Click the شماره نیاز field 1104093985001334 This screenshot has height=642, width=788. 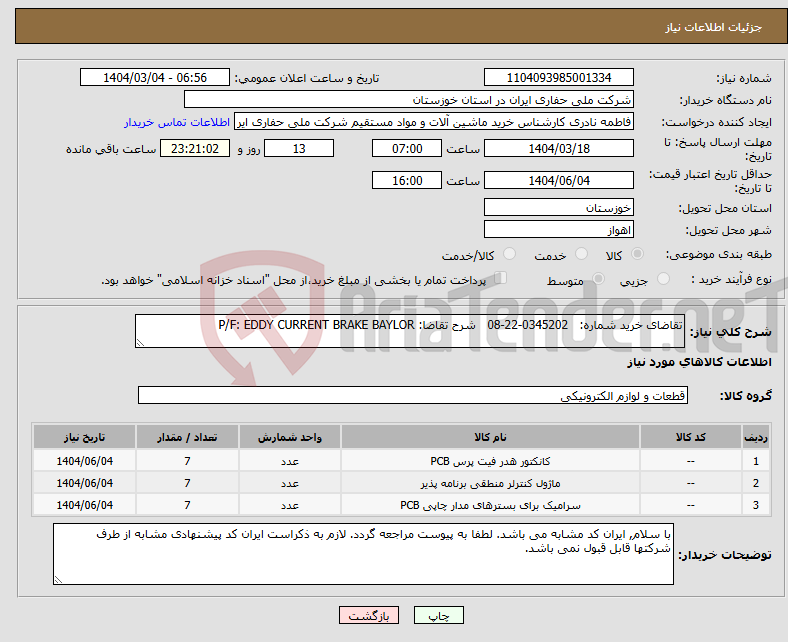[x=558, y=77]
